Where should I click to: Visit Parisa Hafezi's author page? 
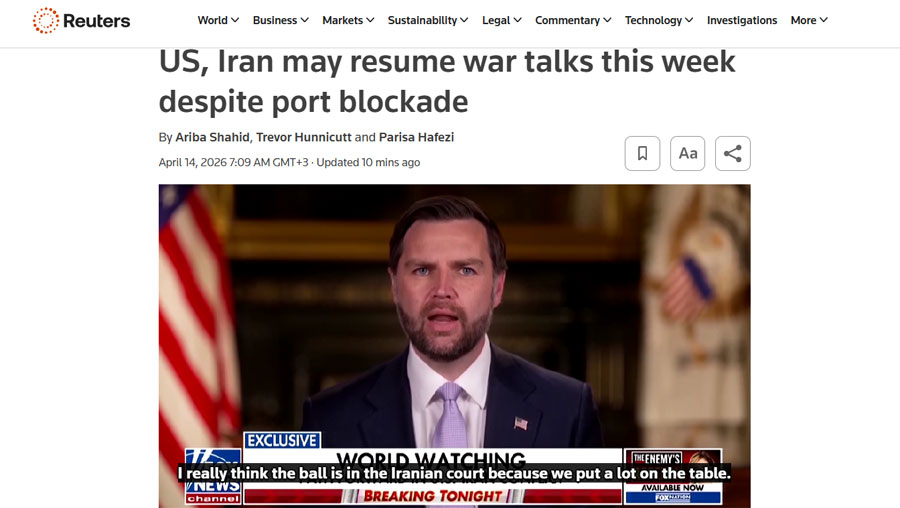coord(416,137)
